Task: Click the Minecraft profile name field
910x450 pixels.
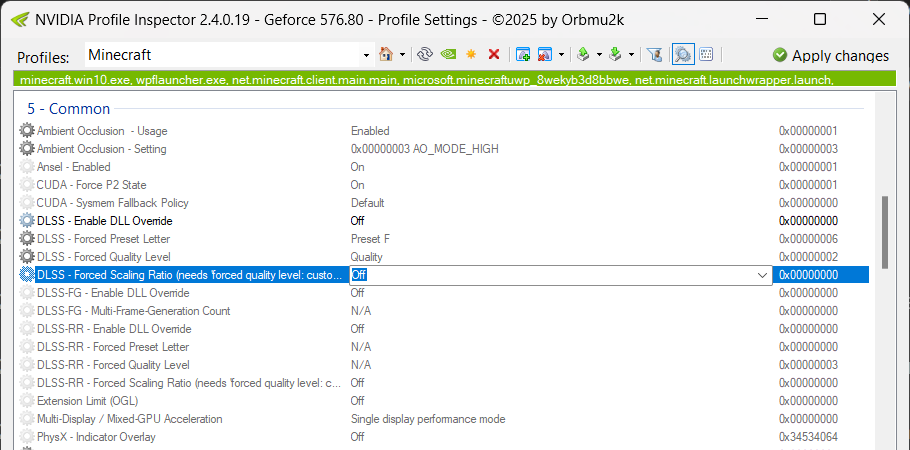Action: pyautogui.click(x=223, y=55)
